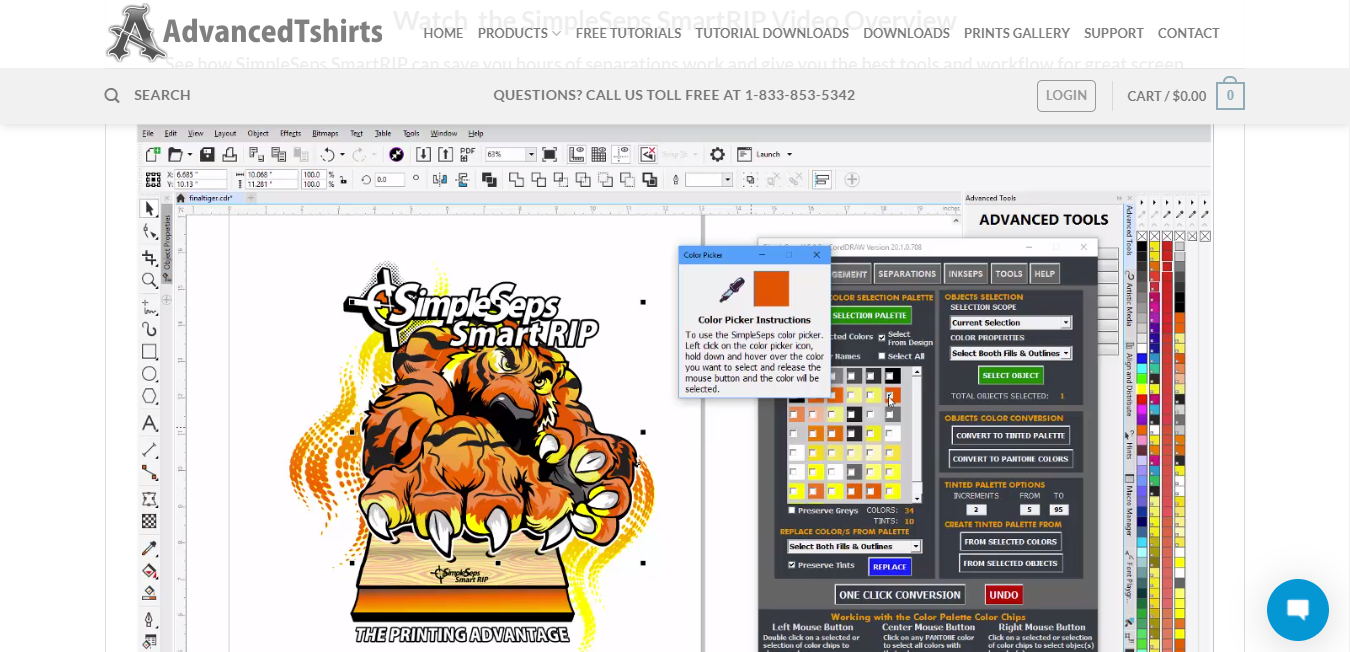Click the eyedropper icon in Color Picker
Image resolution: width=1350 pixels, height=652 pixels.
point(732,290)
